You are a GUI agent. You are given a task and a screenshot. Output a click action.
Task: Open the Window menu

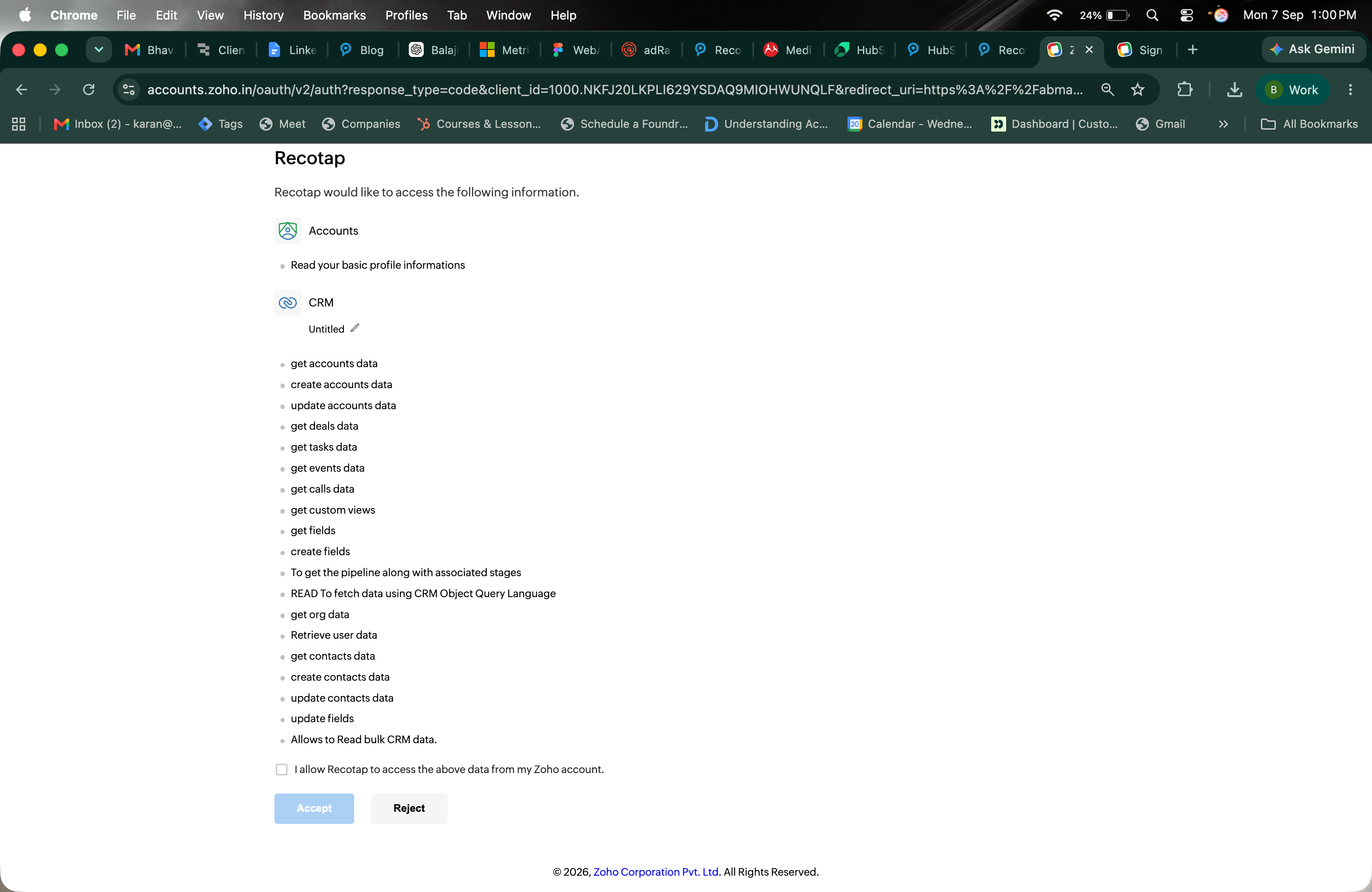509,15
